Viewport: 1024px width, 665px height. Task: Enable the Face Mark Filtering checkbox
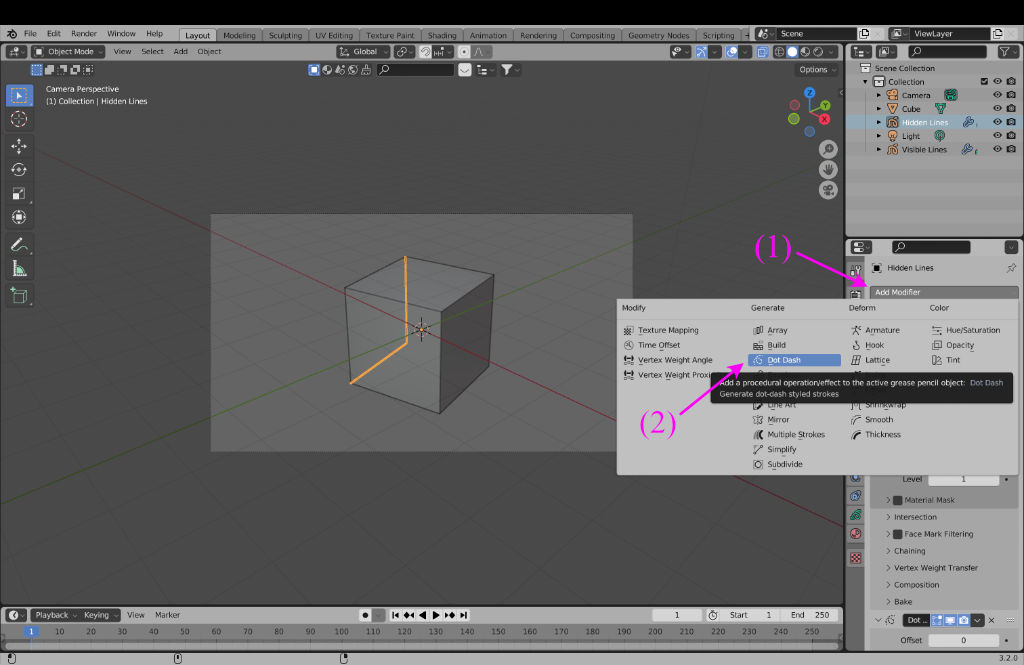pyautogui.click(x=897, y=534)
